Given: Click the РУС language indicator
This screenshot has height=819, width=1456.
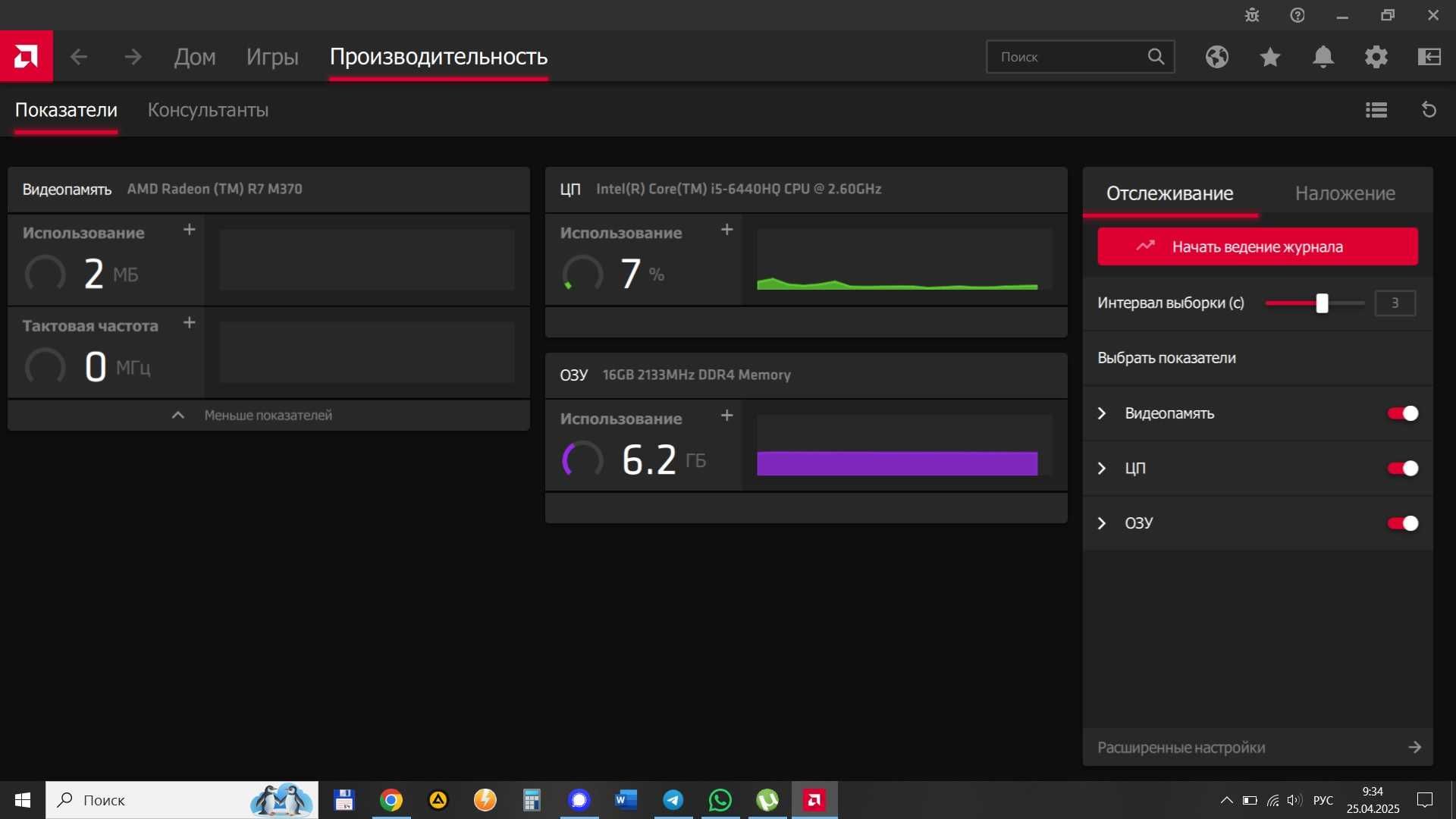Looking at the screenshot, I should (1323, 800).
